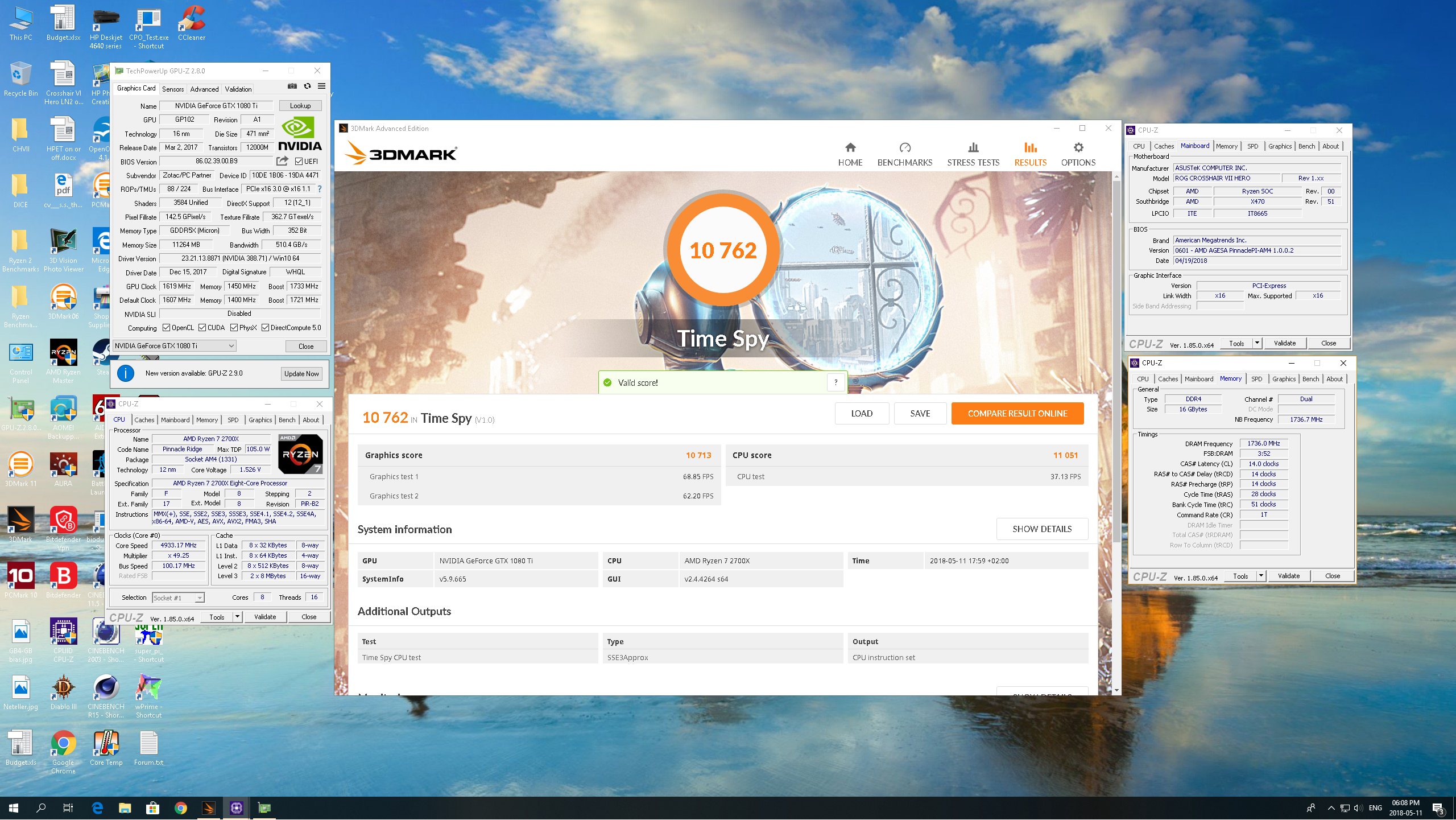1456x820 pixels.
Task: Click the ENG language indicator in tray
Action: point(1375,808)
